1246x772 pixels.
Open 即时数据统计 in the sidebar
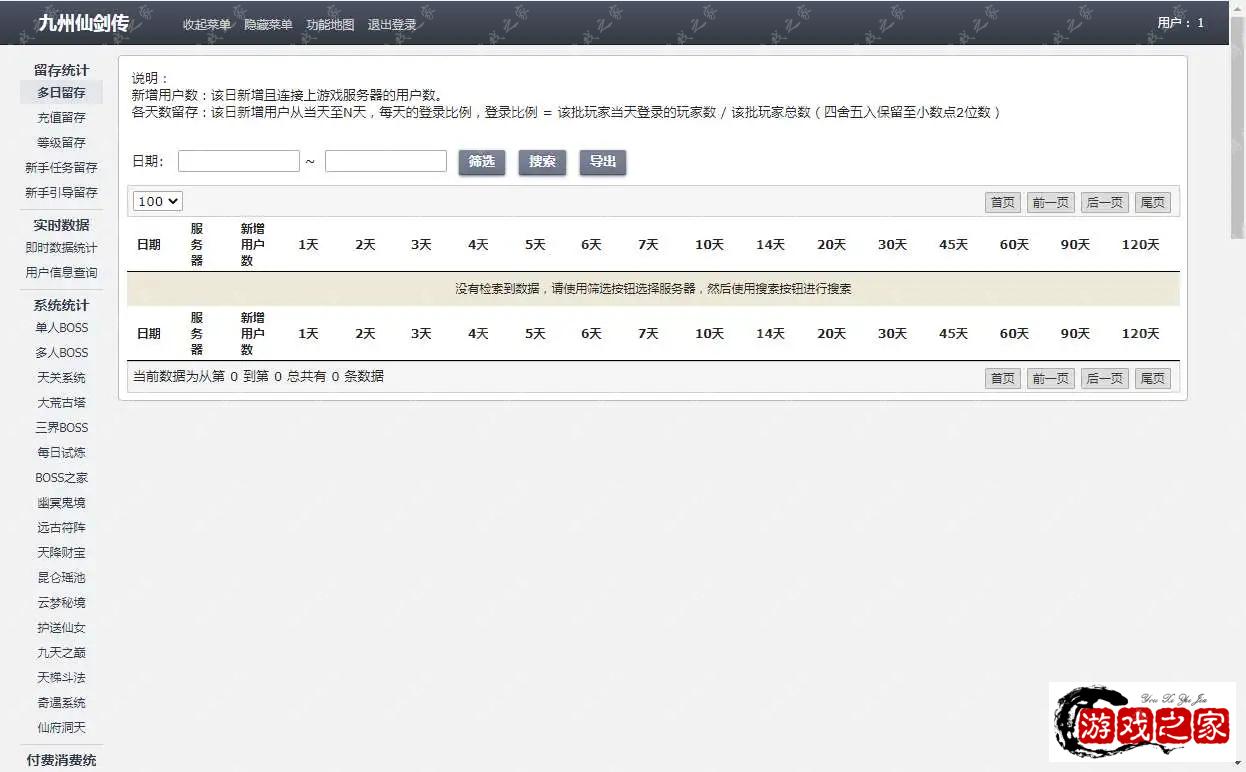point(61,247)
